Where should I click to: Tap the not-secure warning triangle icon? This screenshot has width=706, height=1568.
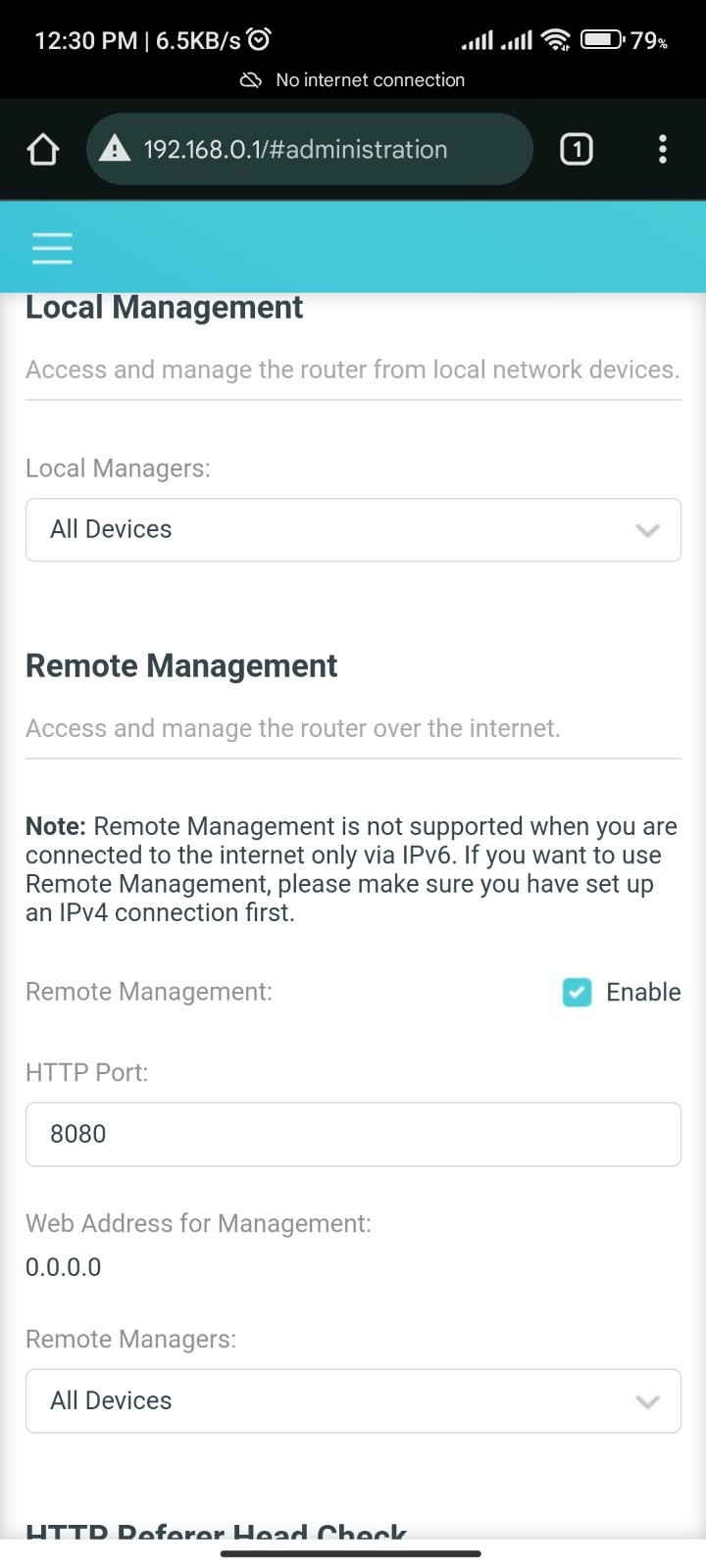[x=115, y=149]
